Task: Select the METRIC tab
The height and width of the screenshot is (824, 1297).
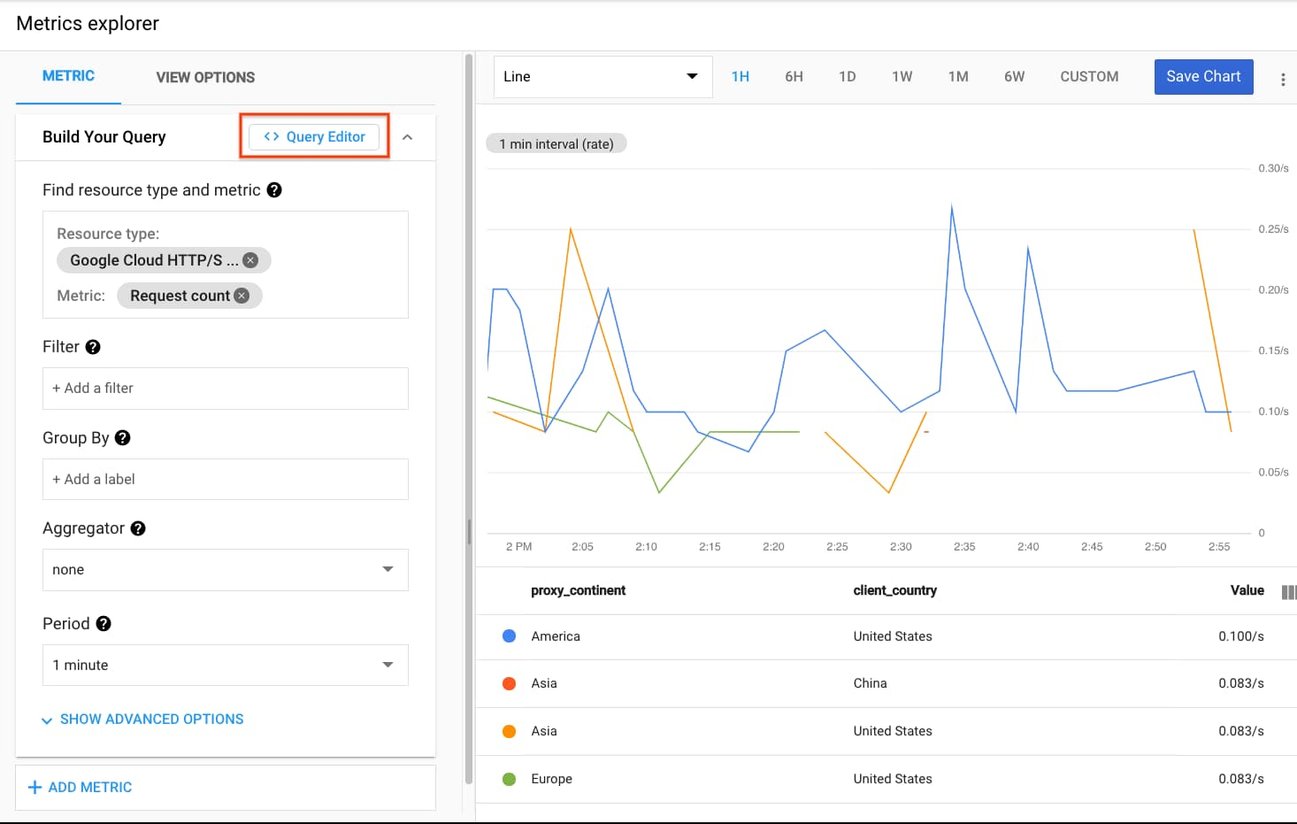Action: pyautogui.click(x=67, y=75)
